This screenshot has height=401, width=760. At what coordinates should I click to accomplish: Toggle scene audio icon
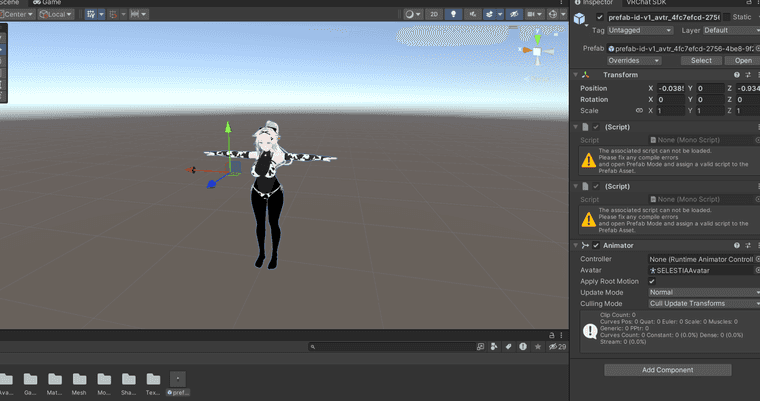point(473,14)
